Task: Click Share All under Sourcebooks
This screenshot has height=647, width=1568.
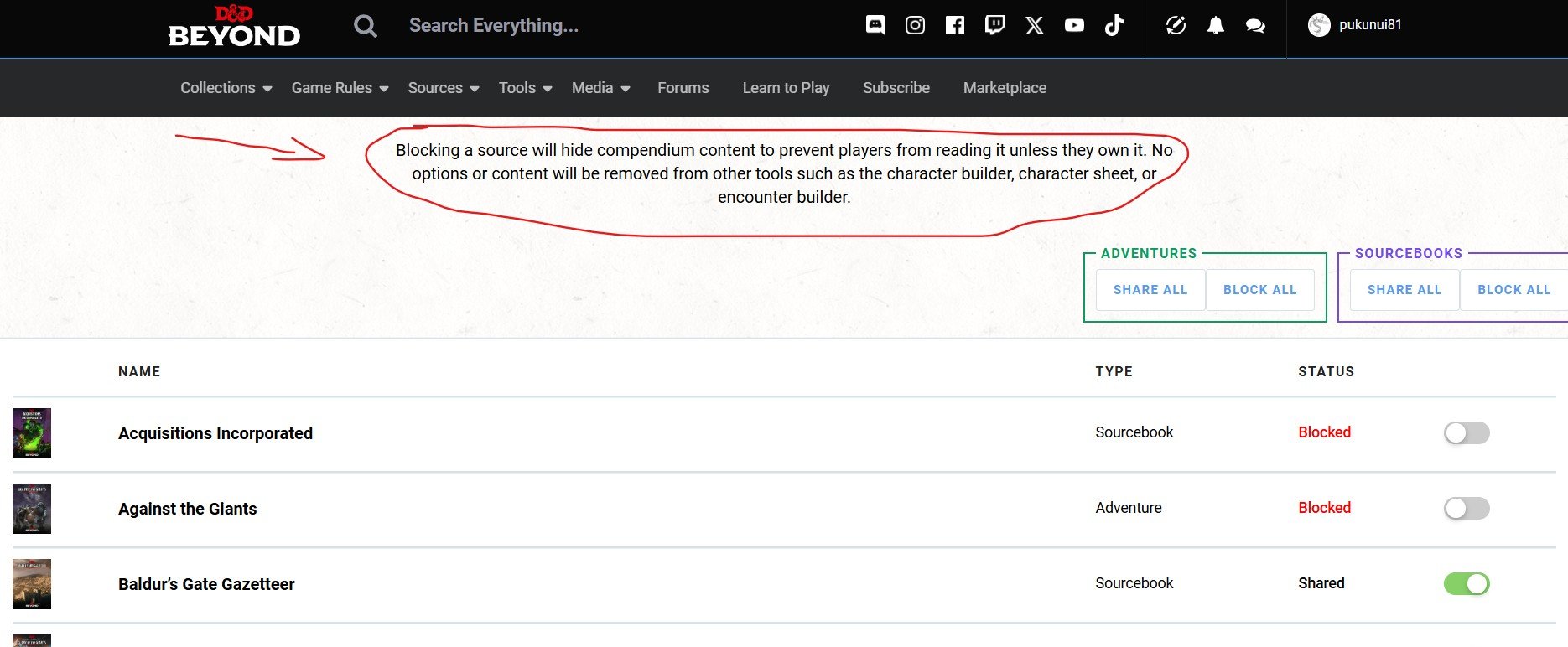Action: [x=1404, y=290]
